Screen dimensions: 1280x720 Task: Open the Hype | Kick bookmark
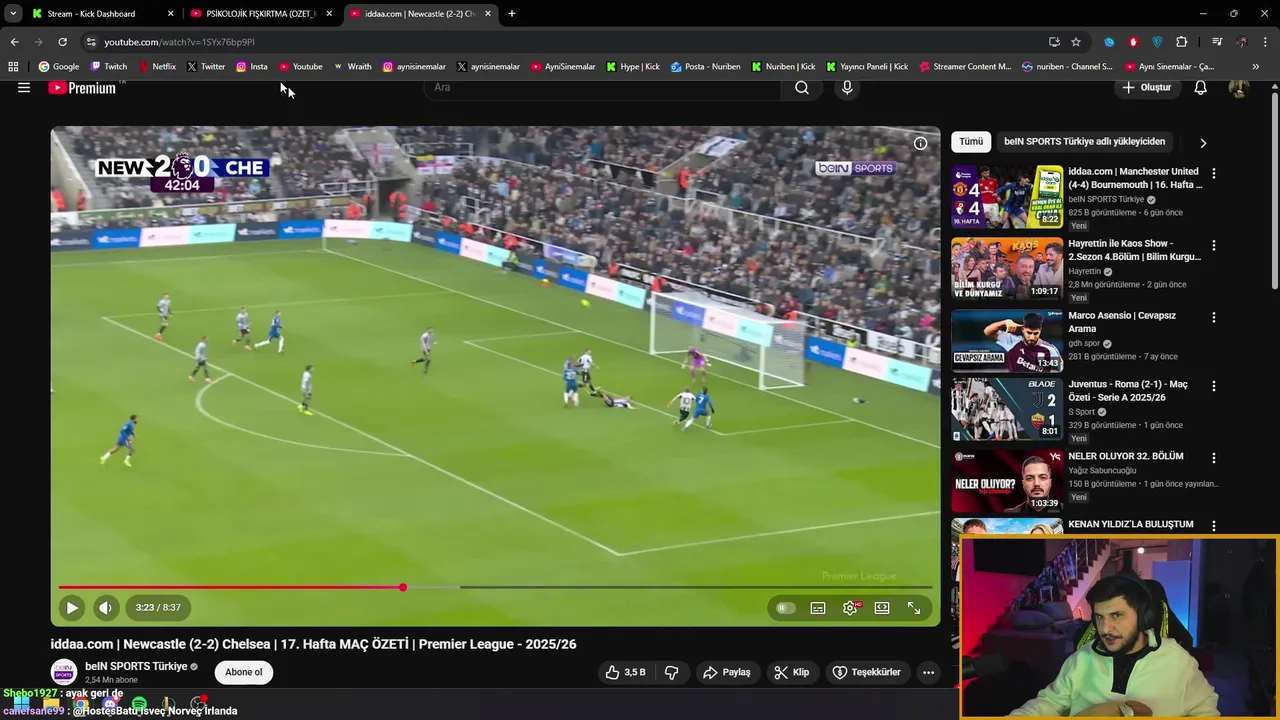pyautogui.click(x=632, y=67)
